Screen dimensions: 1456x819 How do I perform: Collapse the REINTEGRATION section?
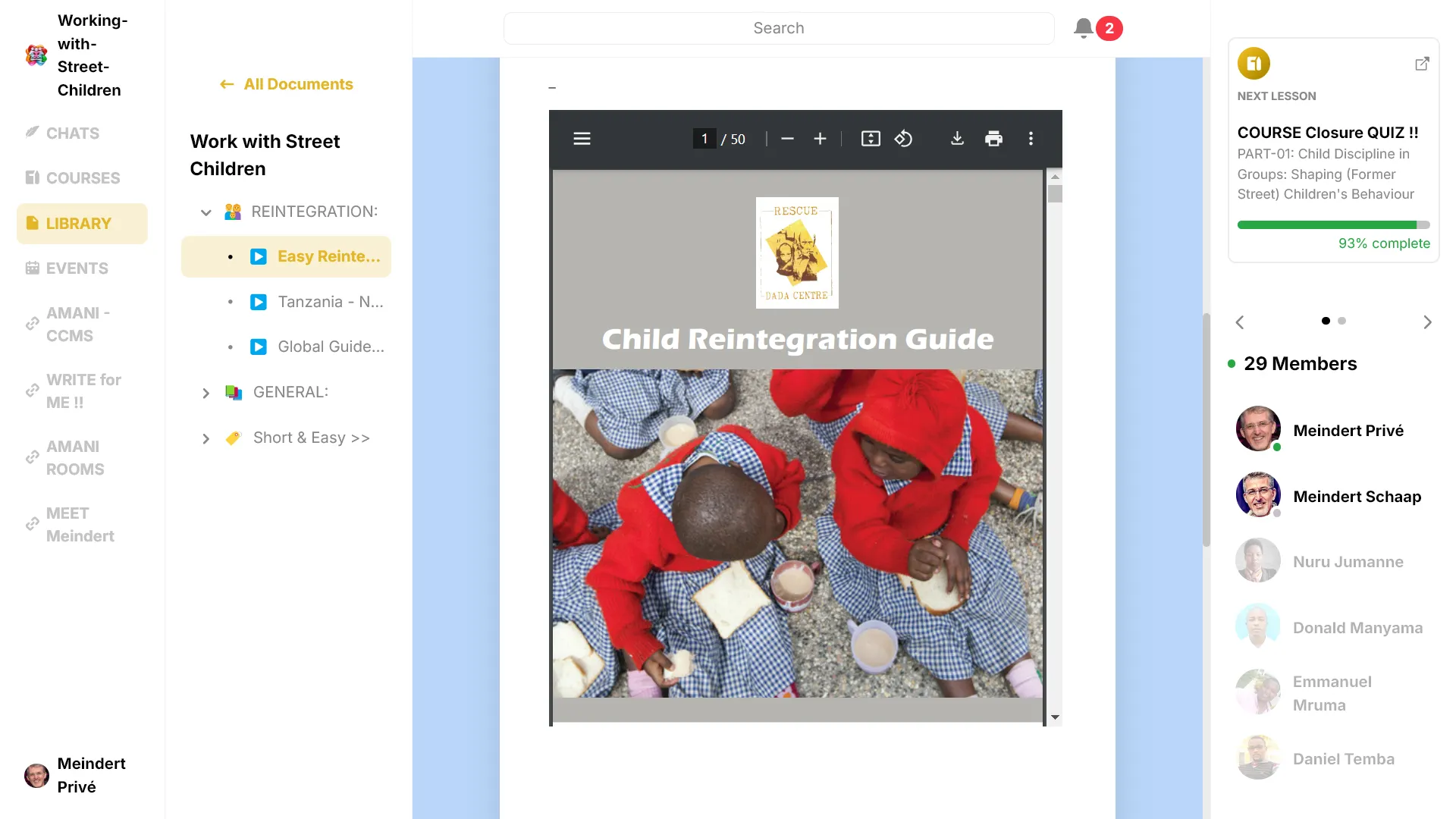[x=206, y=212]
